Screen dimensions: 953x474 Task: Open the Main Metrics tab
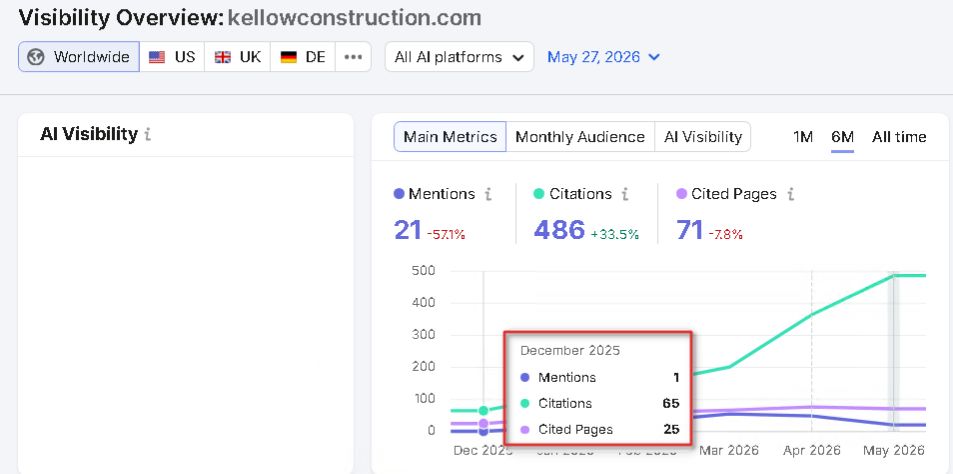click(x=450, y=137)
